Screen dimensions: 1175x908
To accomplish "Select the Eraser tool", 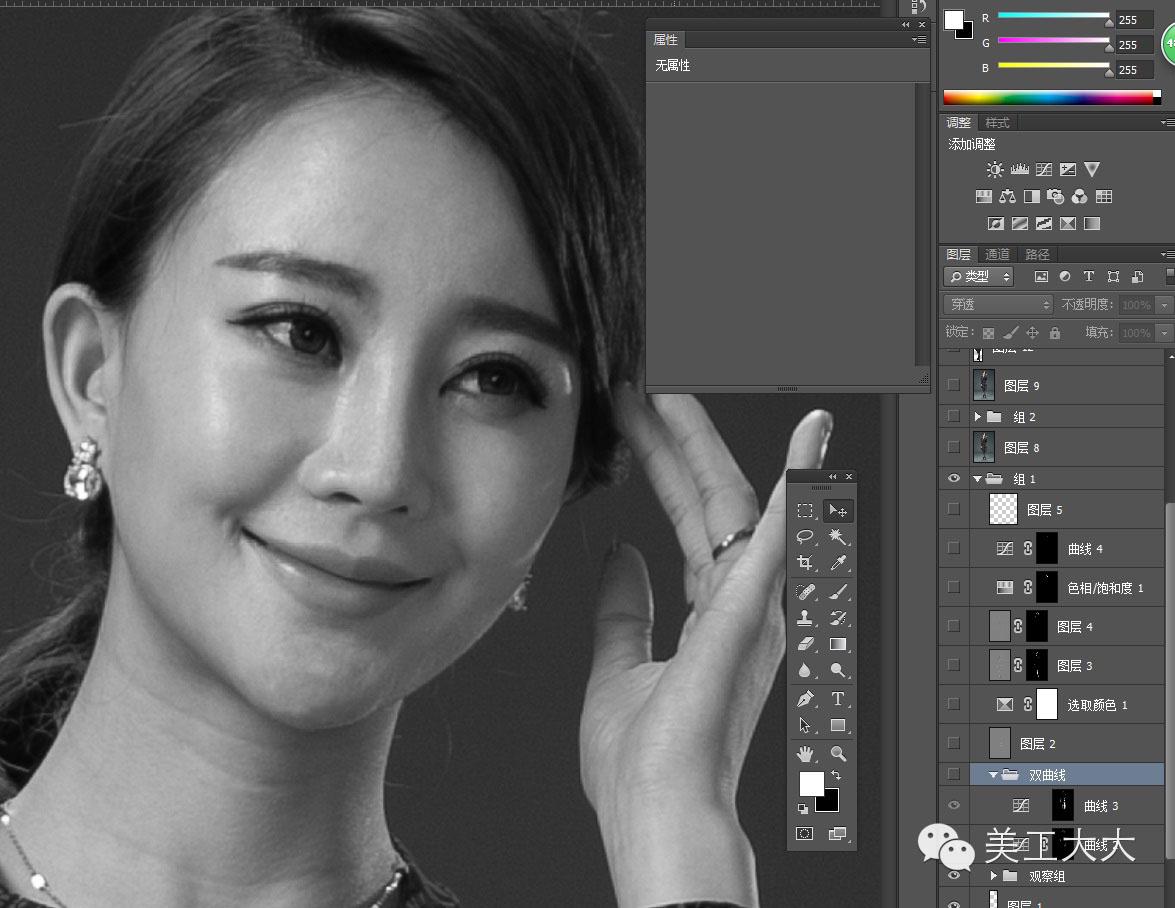I will (x=806, y=644).
